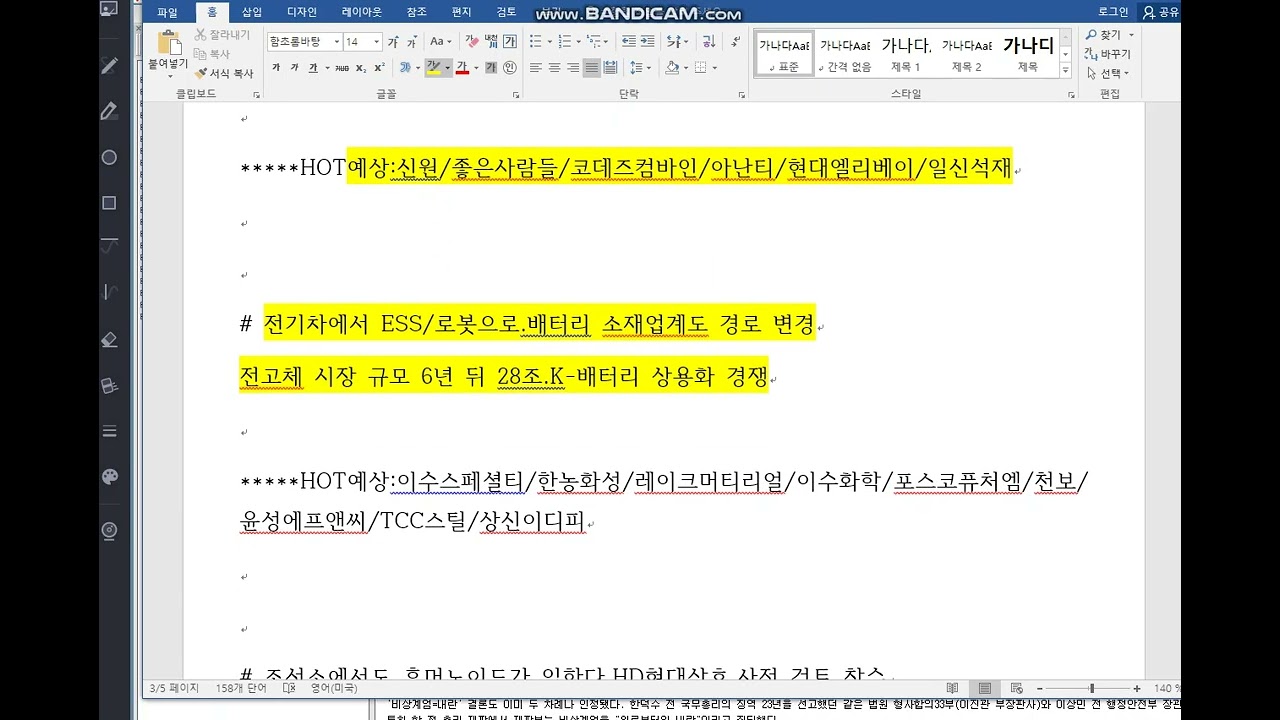Apply the 간격 없음 style
1280x720 pixels.
[845, 54]
